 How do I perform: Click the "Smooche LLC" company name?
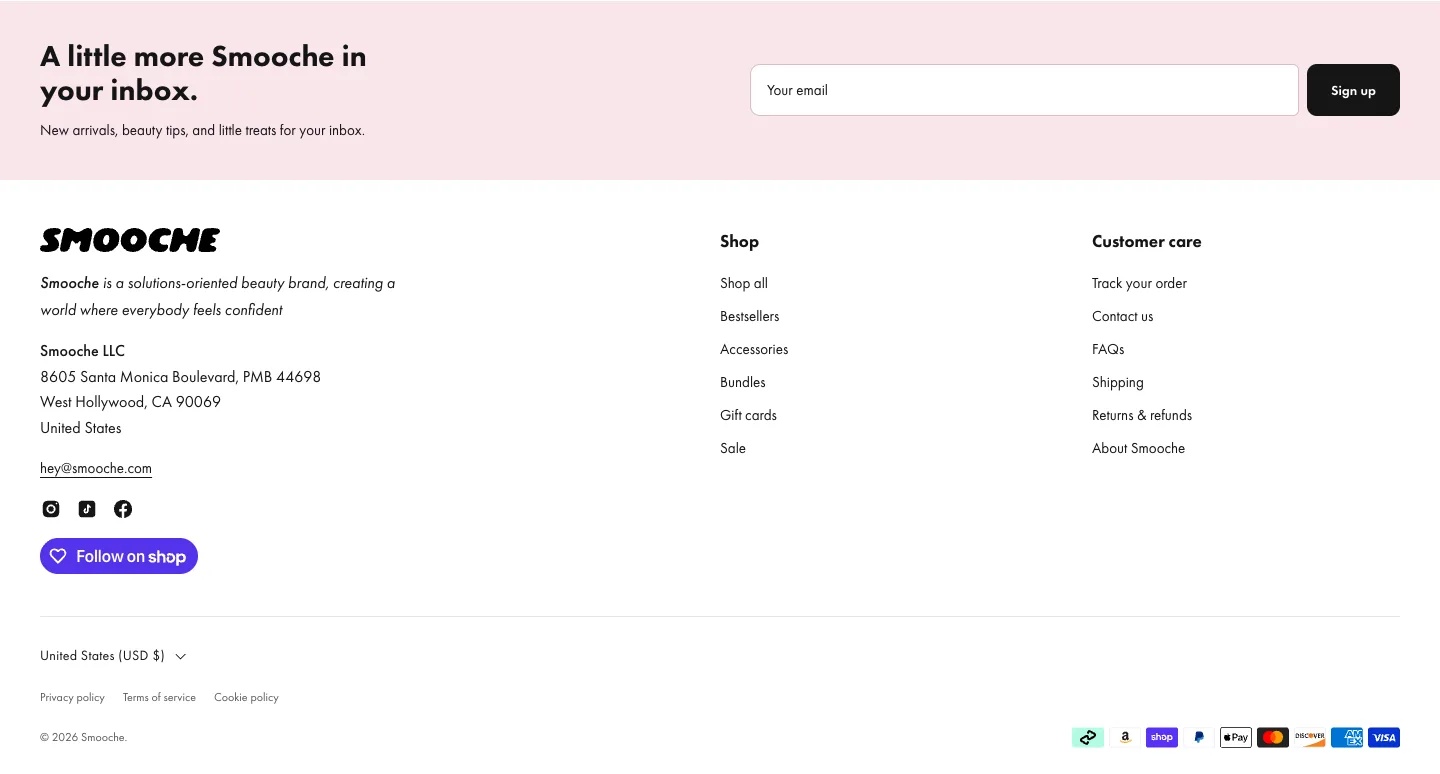click(82, 351)
